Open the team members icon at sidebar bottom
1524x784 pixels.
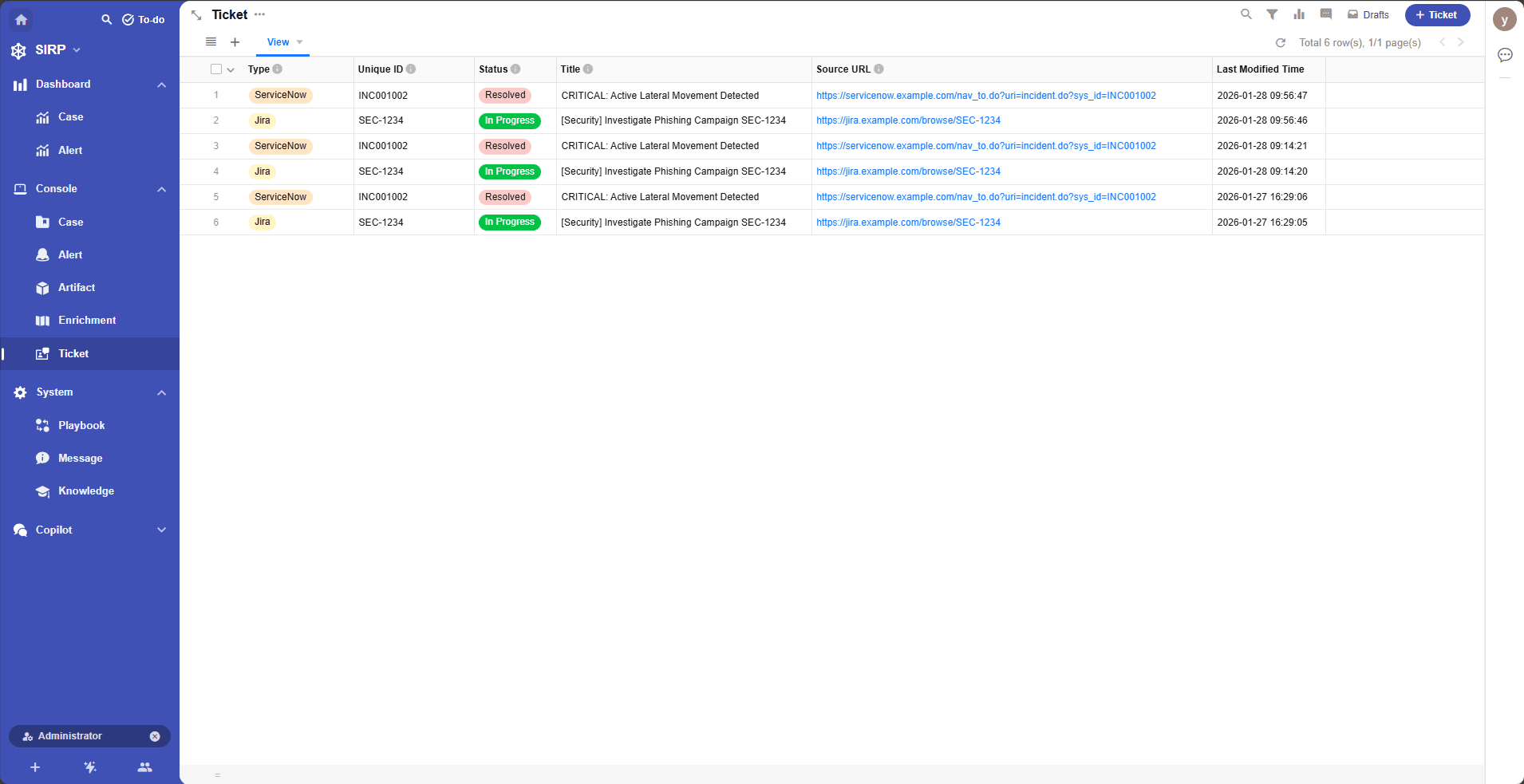pyautogui.click(x=144, y=767)
